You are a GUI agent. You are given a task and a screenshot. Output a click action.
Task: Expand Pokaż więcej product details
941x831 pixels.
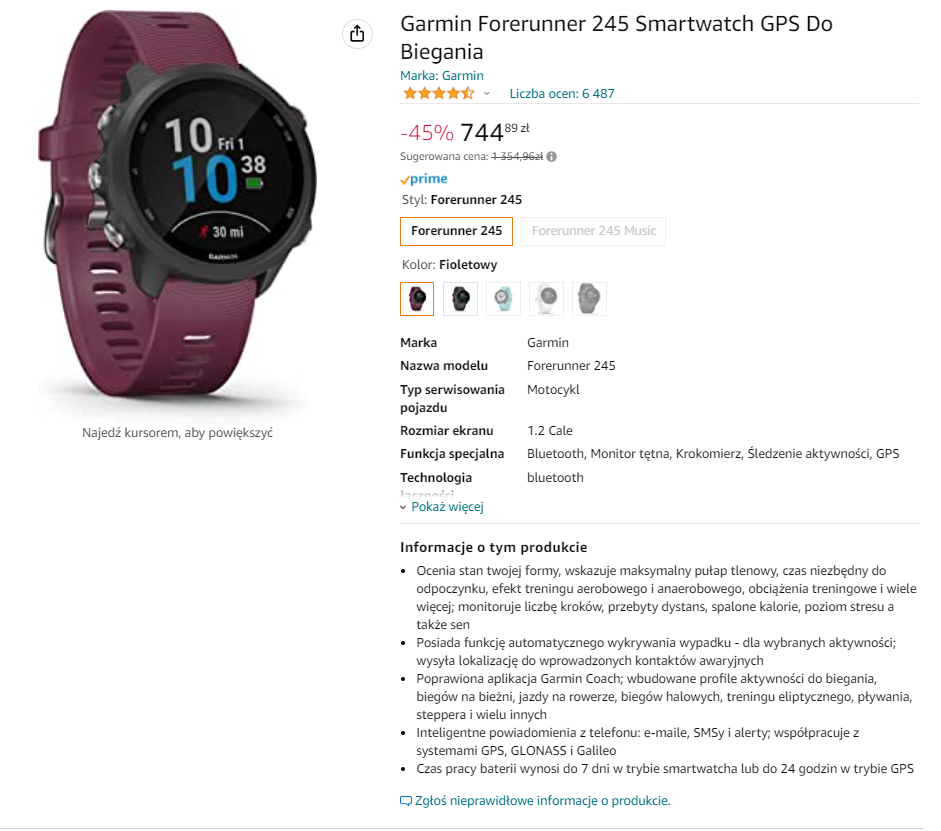pyautogui.click(x=447, y=507)
